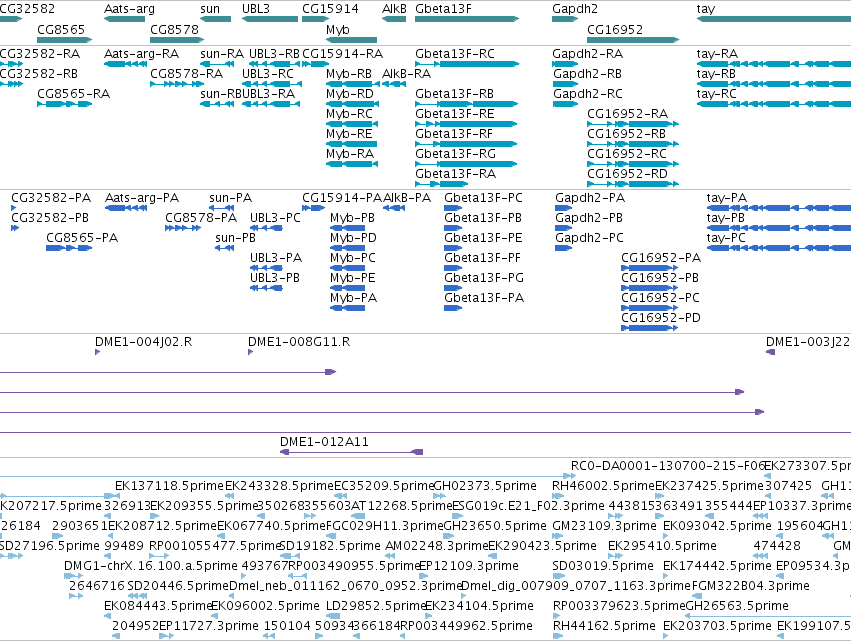Viewport: 851px width, 641px height.
Task: Click protein CG32582-PA
Action: [x=51, y=198]
